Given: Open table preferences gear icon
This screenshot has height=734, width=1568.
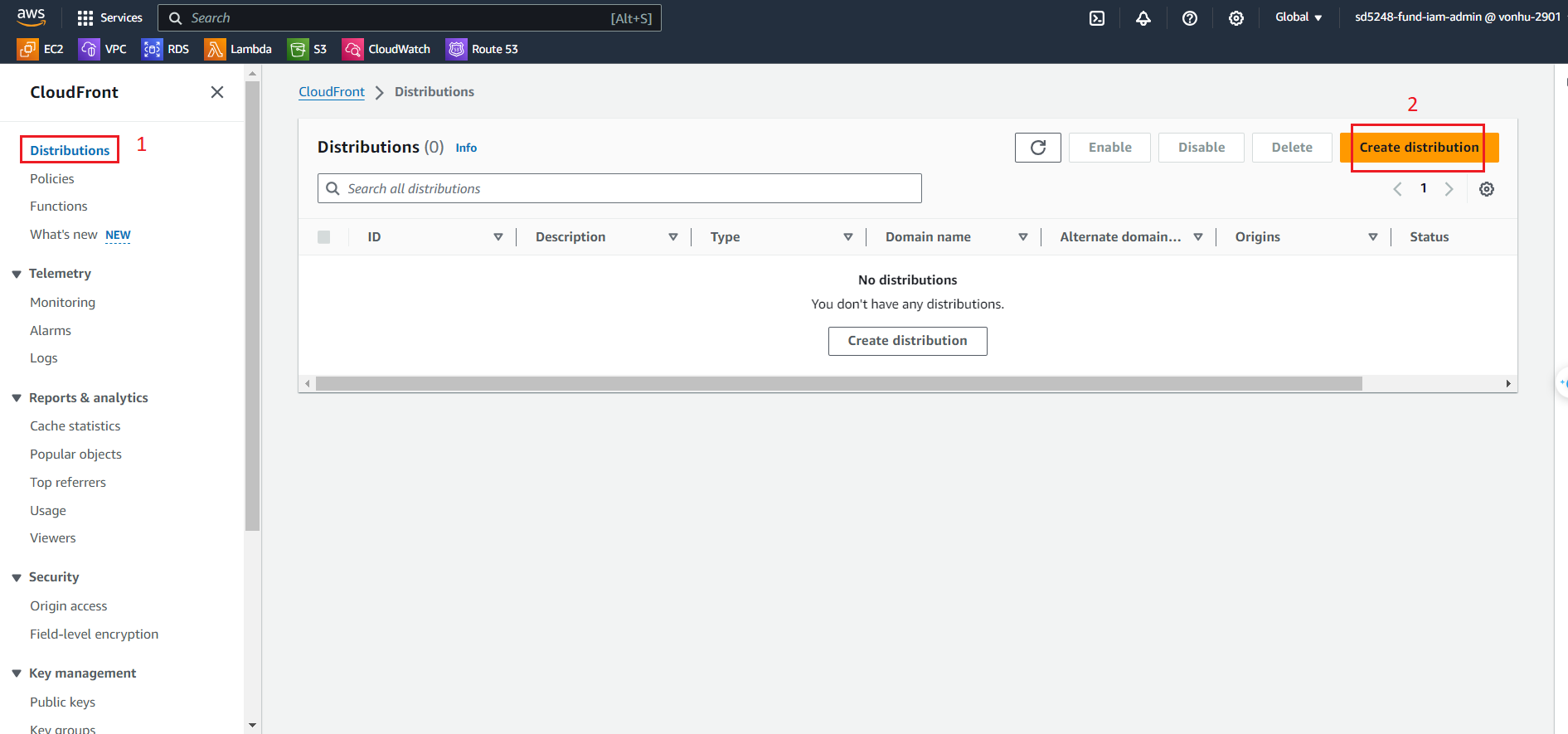Looking at the screenshot, I should 1486,189.
